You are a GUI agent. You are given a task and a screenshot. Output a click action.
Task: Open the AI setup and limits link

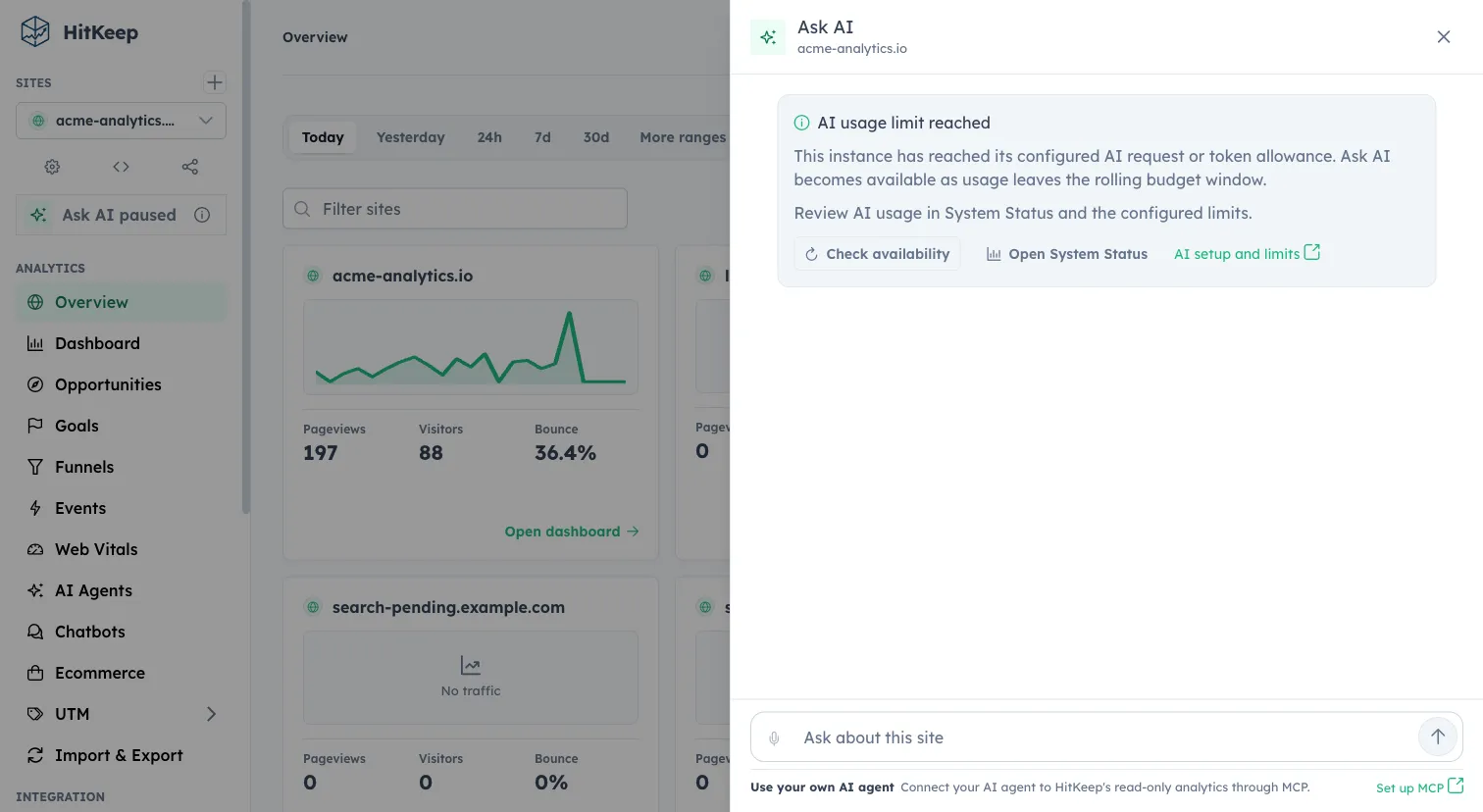[1247, 254]
